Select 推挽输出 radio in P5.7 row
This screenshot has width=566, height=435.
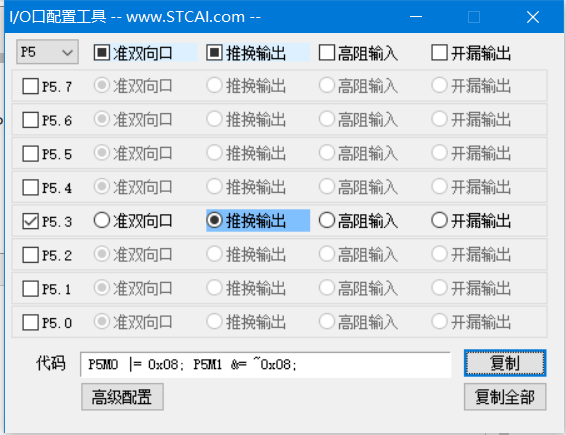click(x=214, y=86)
